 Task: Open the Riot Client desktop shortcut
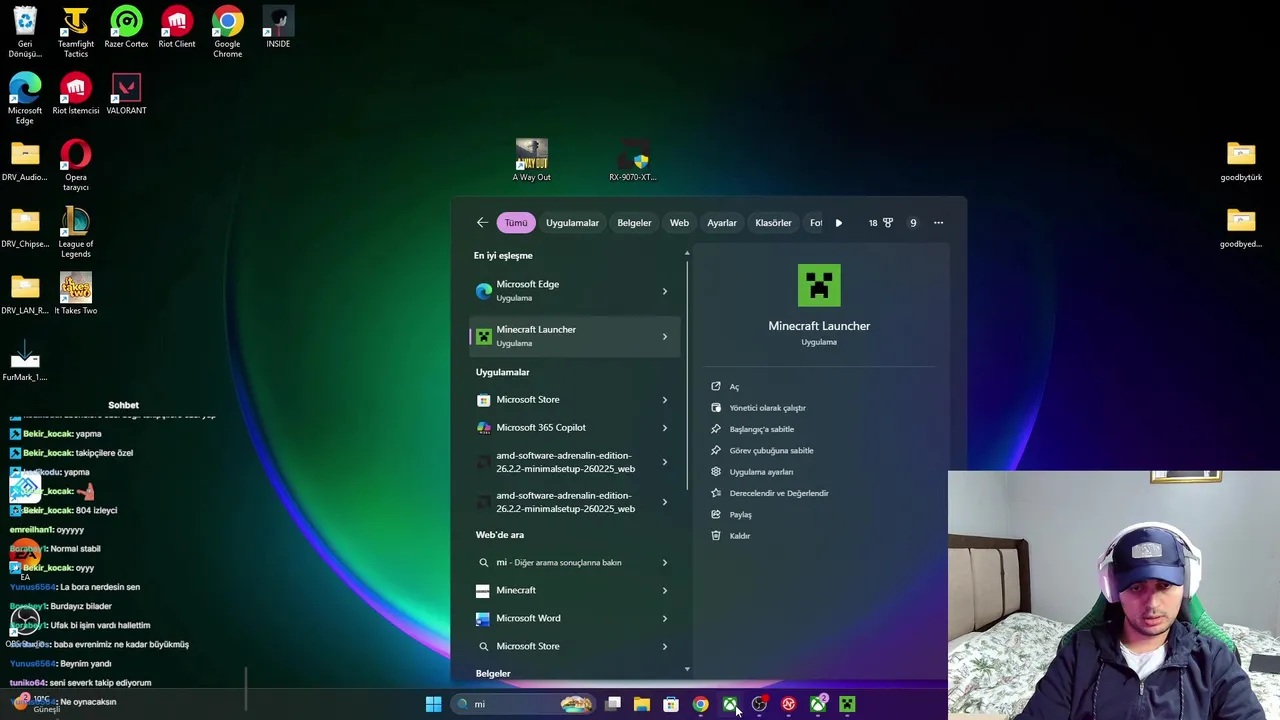click(x=177, y=27)
